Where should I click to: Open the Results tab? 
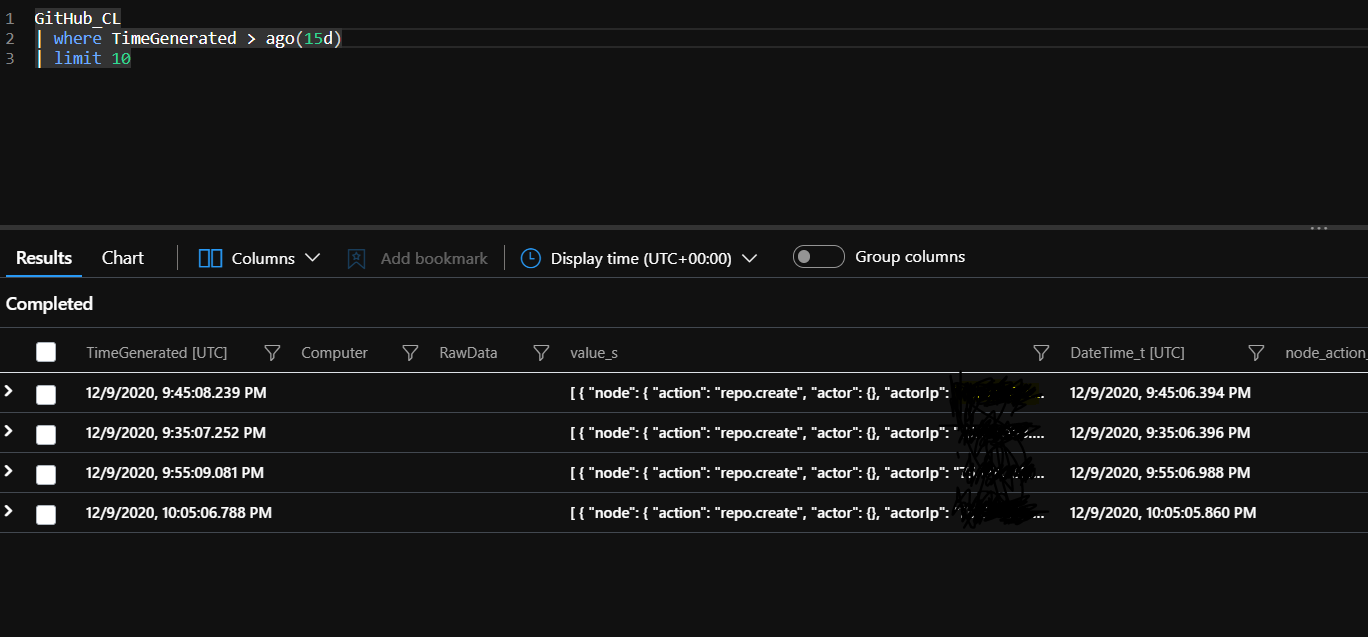[x=44, y=258]
